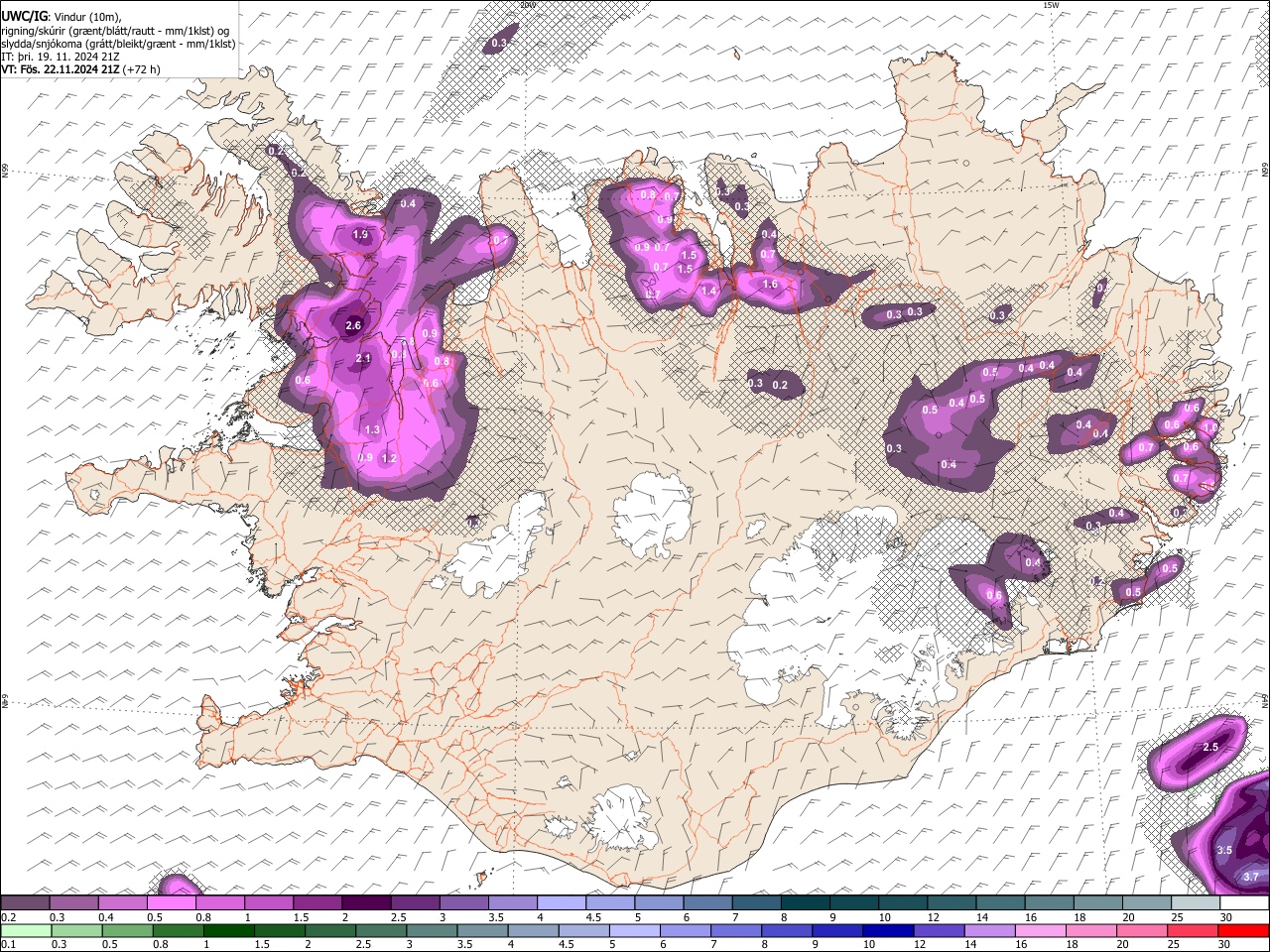Select the white top-row swatch labeled 30

click(1245, 903)
